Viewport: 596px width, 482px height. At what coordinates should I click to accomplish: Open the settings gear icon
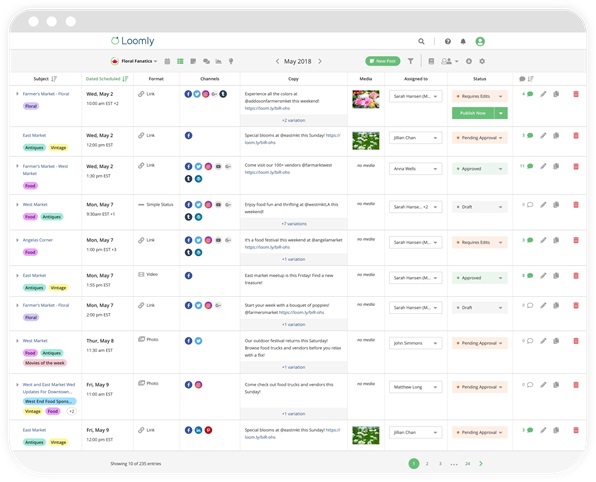[482, 61]
